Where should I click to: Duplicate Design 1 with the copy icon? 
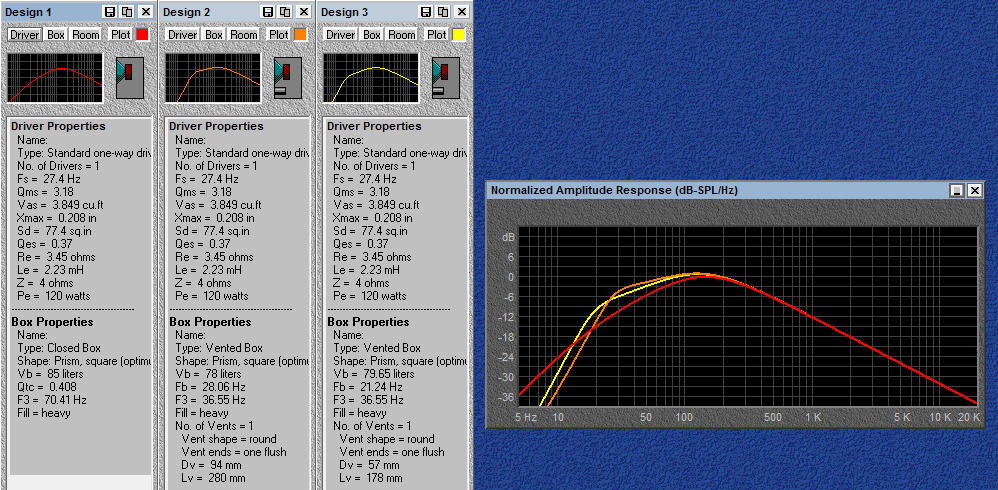coord(127,11)
